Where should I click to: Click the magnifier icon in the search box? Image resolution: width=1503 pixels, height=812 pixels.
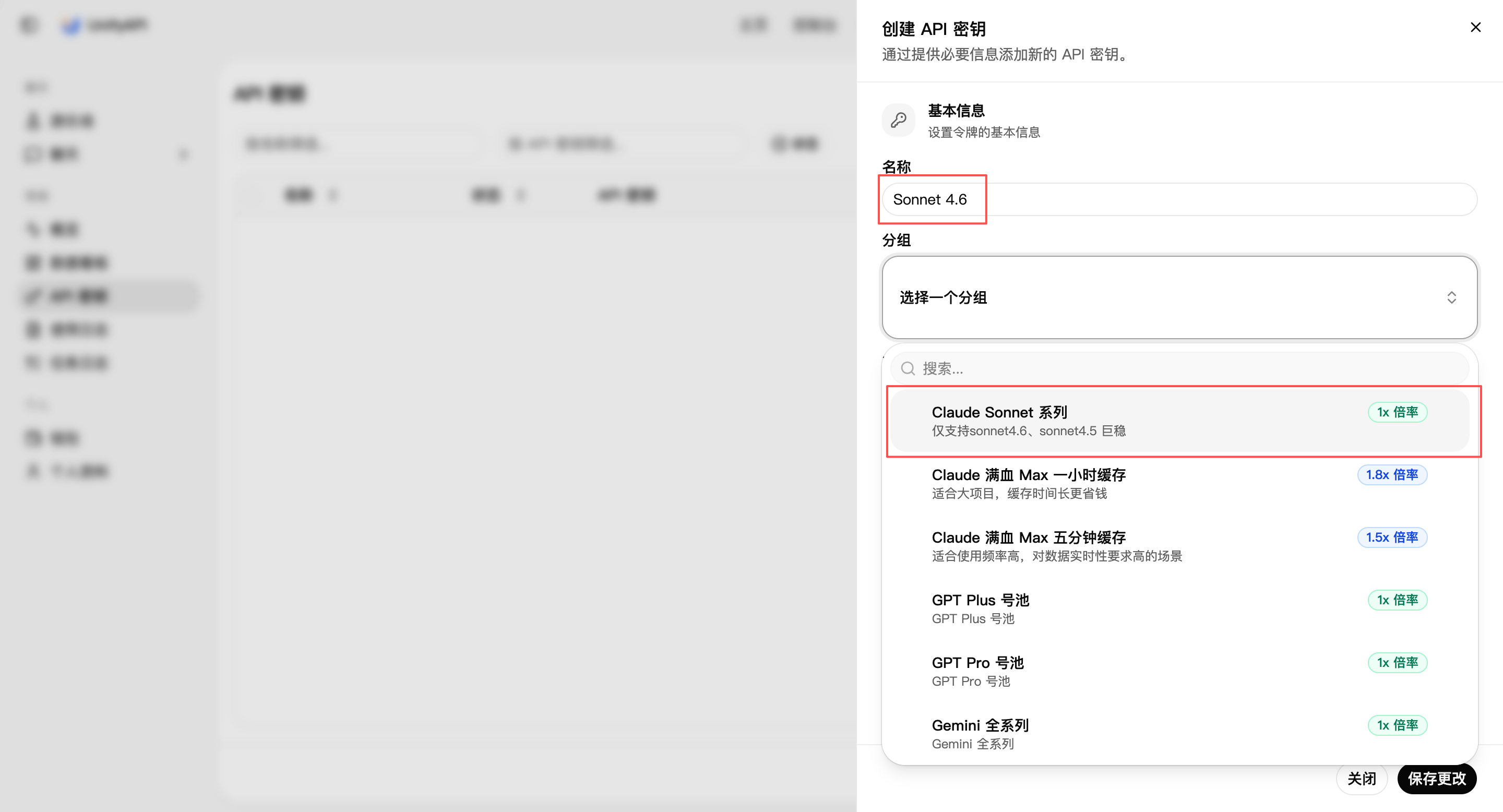(x=908, y=368)
